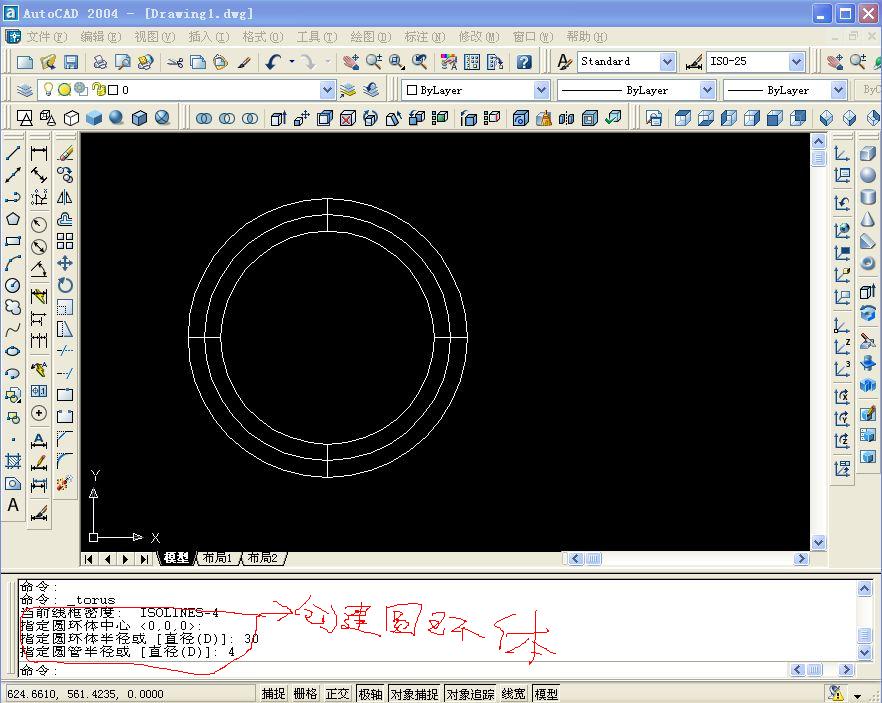Click the Sphere solid icon on right toolbar
882x703 pixels.
[x=868, y=175]
